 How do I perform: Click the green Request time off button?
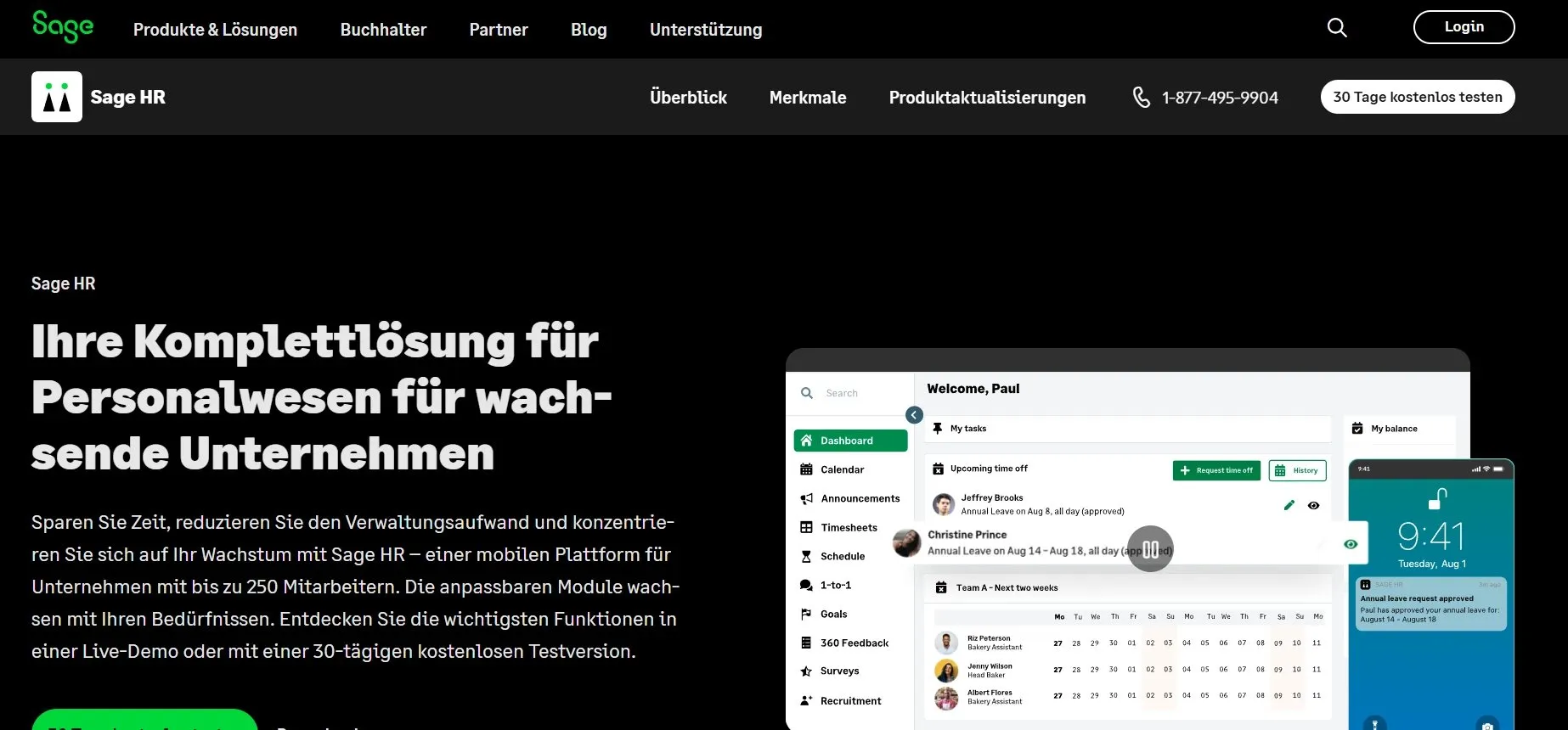(1216, 470)
